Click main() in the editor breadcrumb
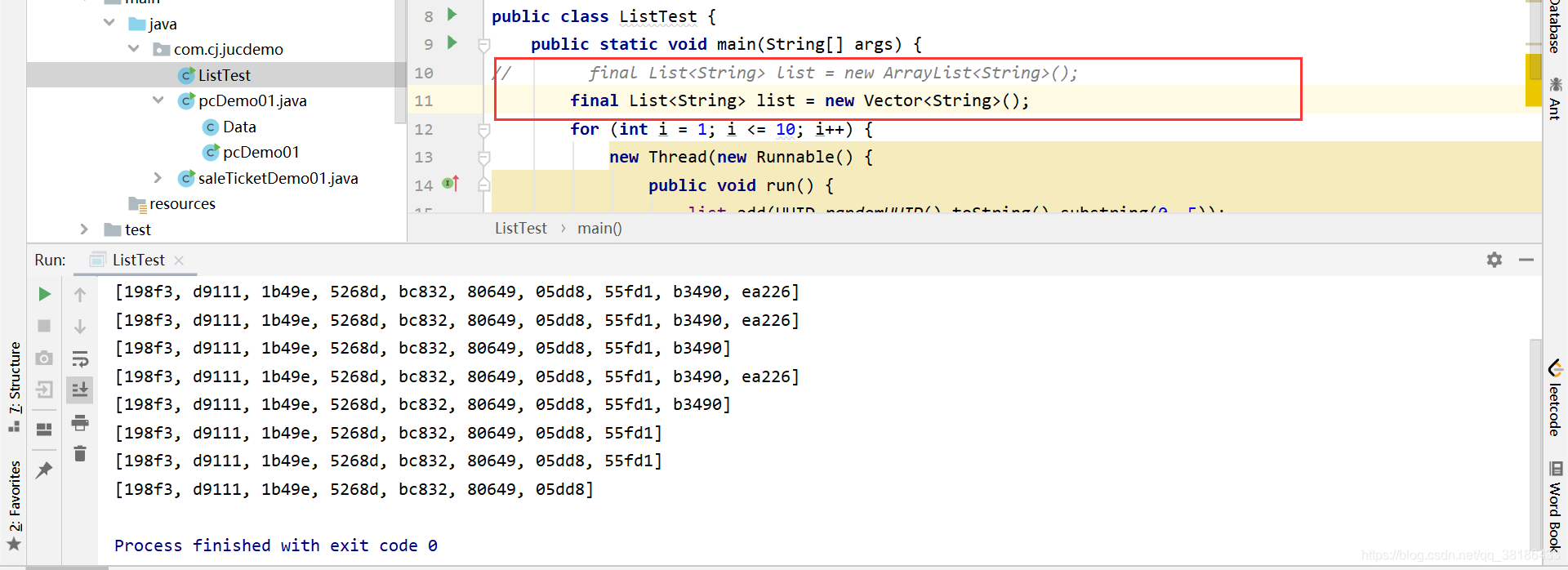 point(599,229)
